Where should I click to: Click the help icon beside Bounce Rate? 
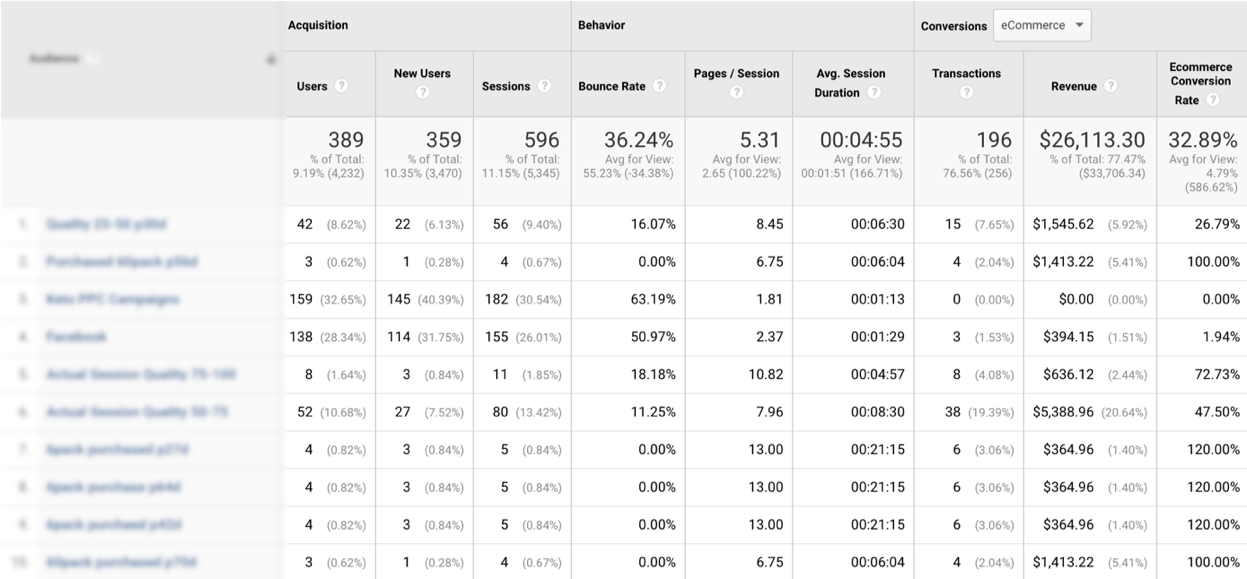click(660, 87)
